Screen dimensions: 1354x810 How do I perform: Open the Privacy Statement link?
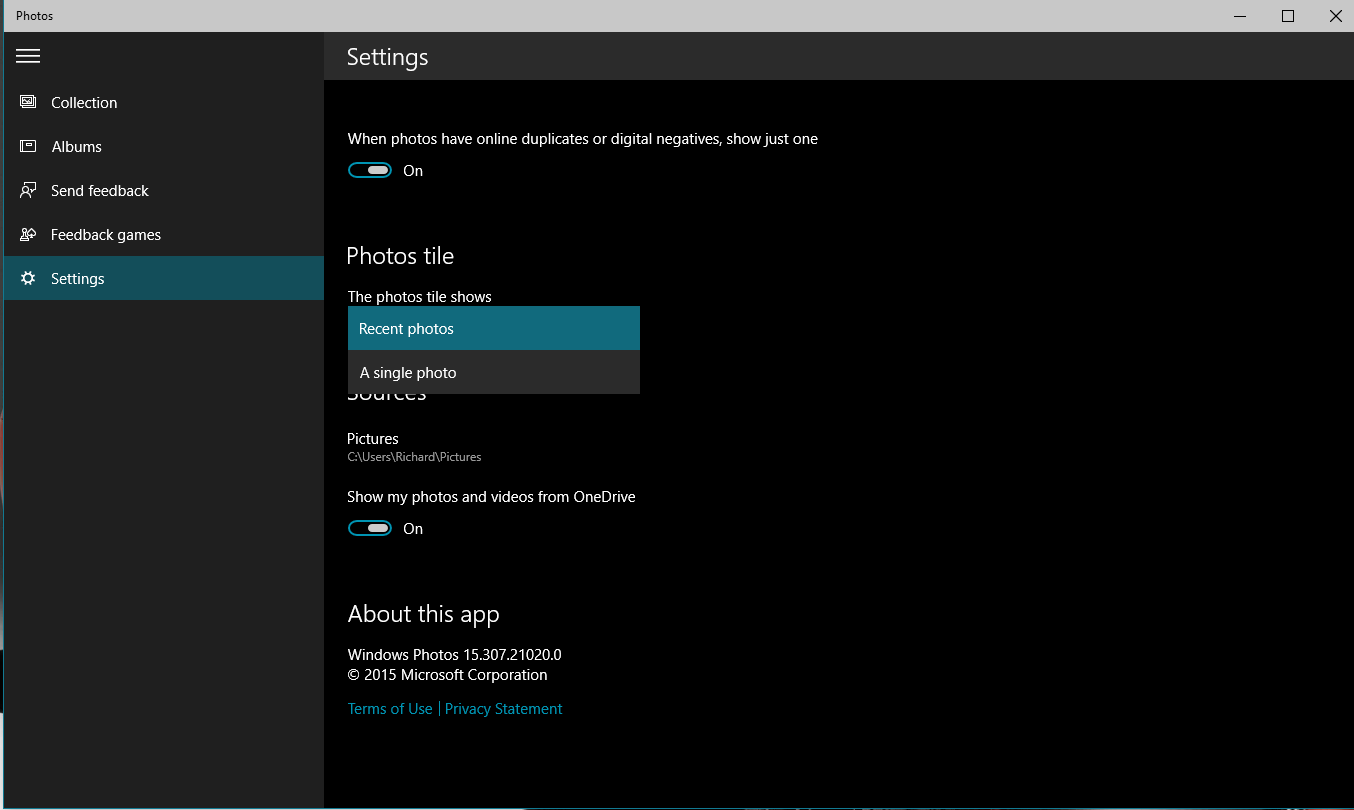point(503,708)
